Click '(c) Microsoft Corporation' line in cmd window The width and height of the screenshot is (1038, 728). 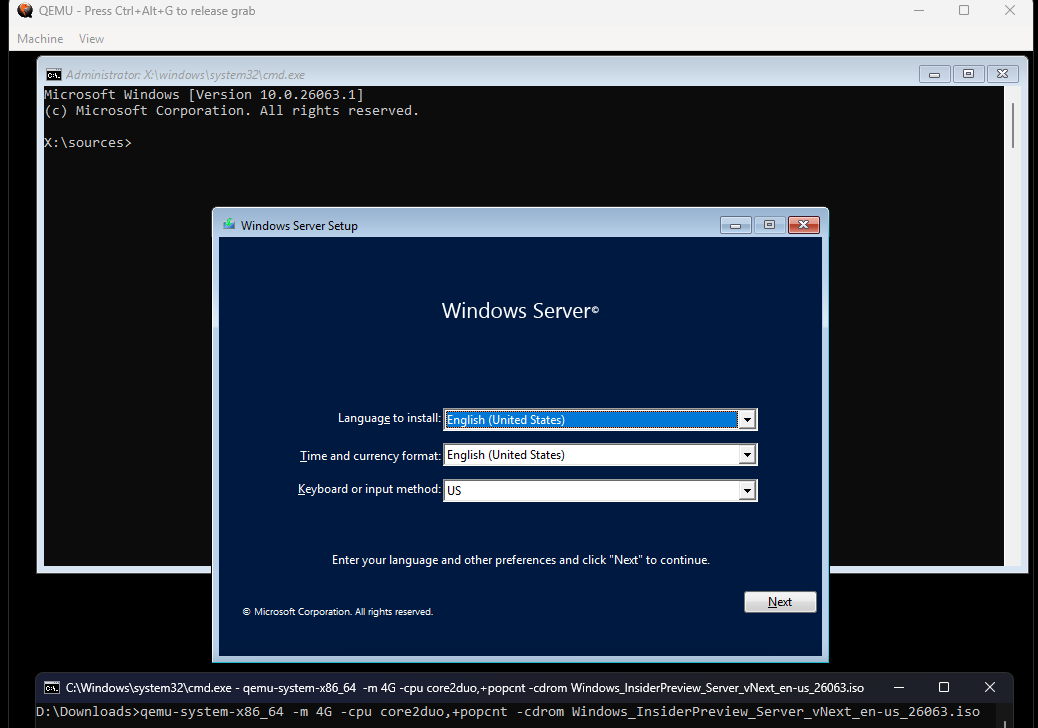[232, 111]
